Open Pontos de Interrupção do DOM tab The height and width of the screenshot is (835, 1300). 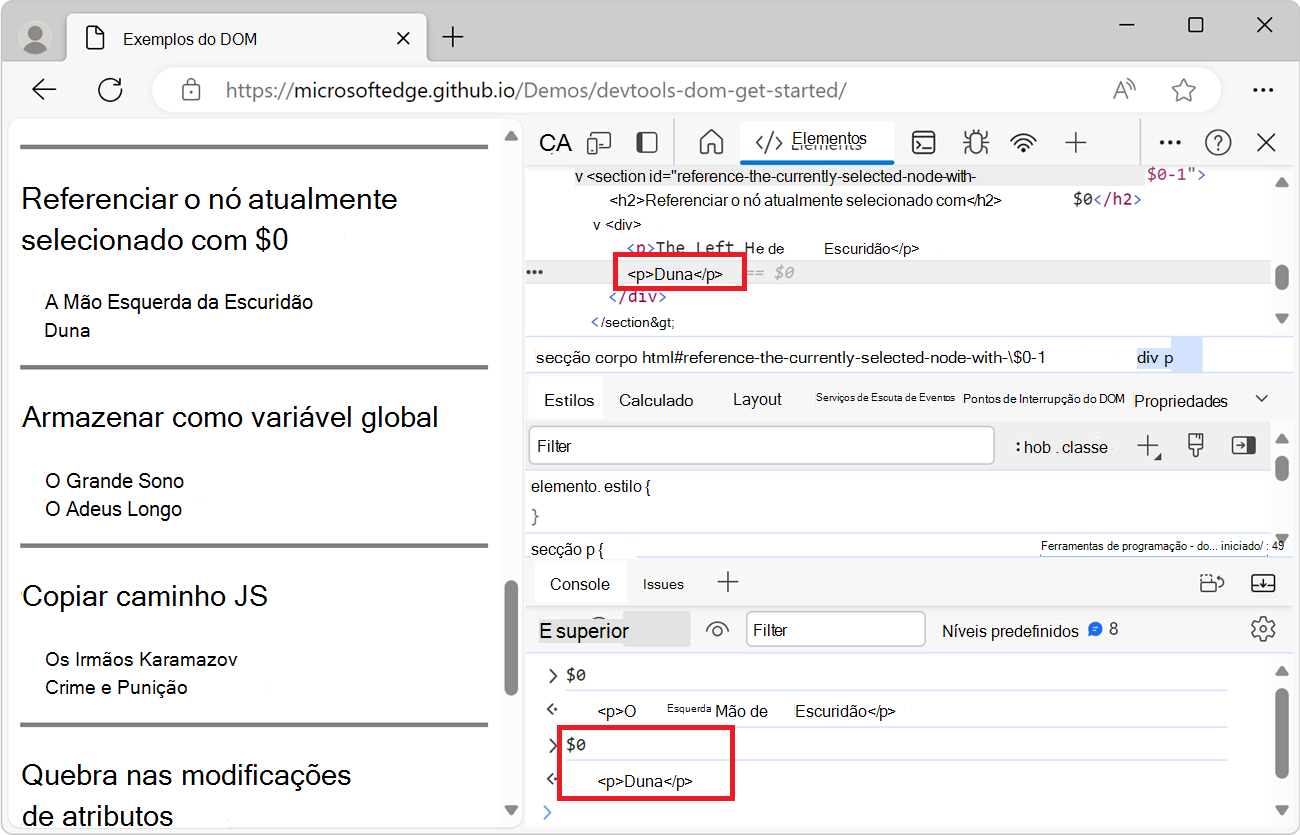[1044, 399]
